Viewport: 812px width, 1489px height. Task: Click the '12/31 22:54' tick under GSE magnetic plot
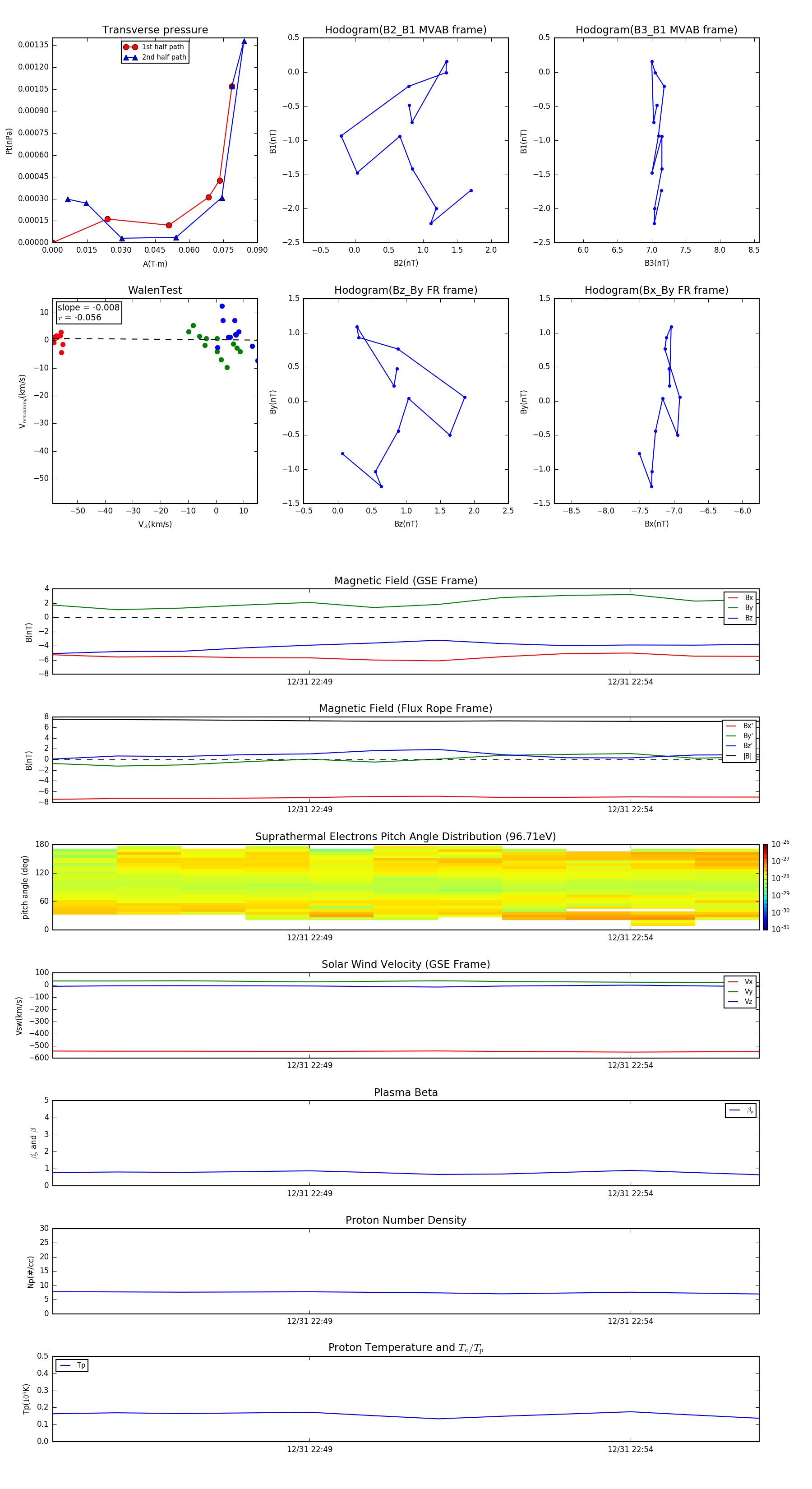[631, 682]
